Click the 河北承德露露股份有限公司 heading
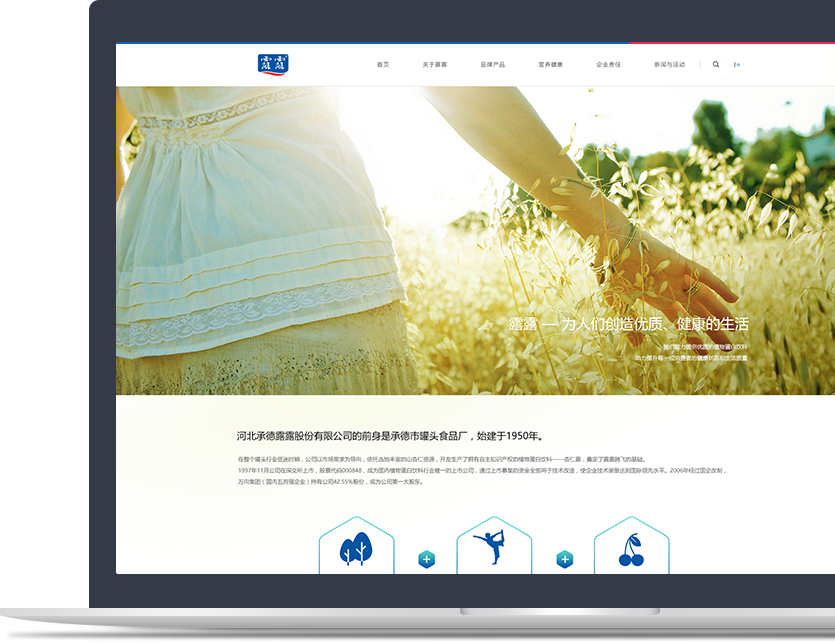Screen dimensions: 835x643 [390, 436]
